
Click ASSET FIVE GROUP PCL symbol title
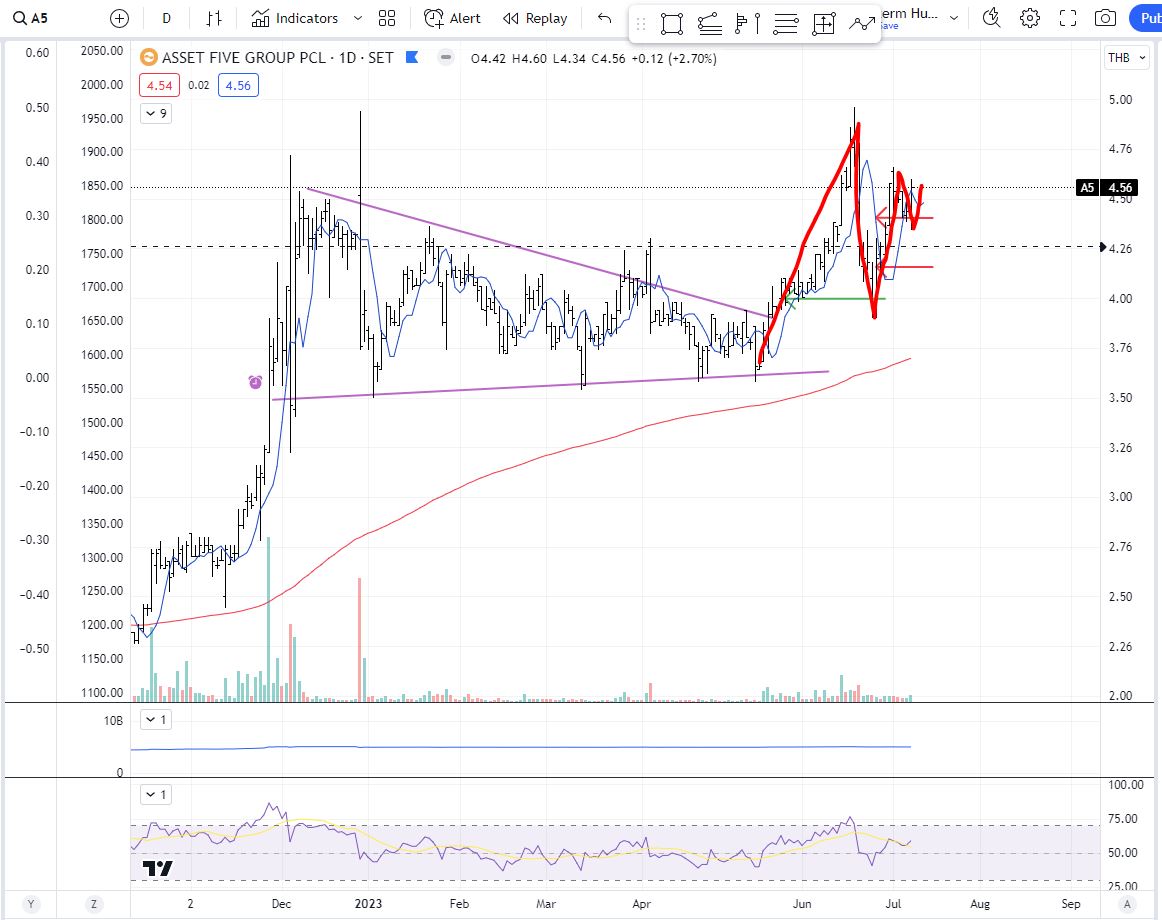278,58
